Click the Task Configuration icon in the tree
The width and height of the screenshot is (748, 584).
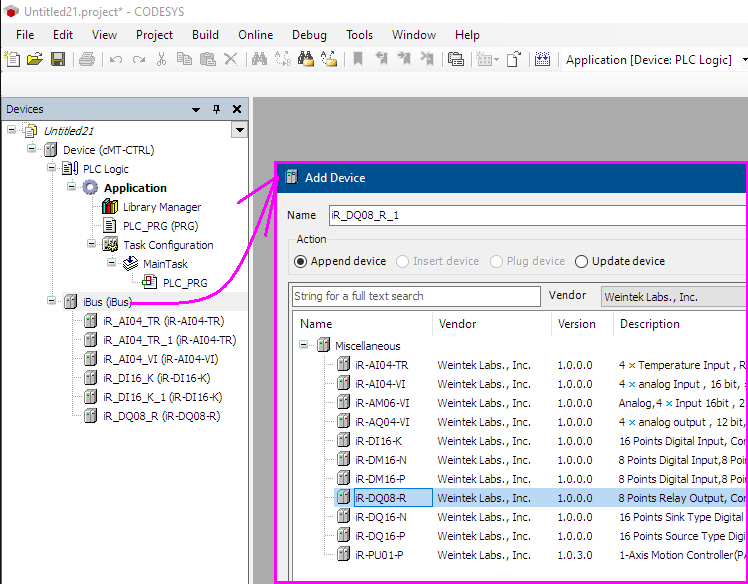coord(110,245)
